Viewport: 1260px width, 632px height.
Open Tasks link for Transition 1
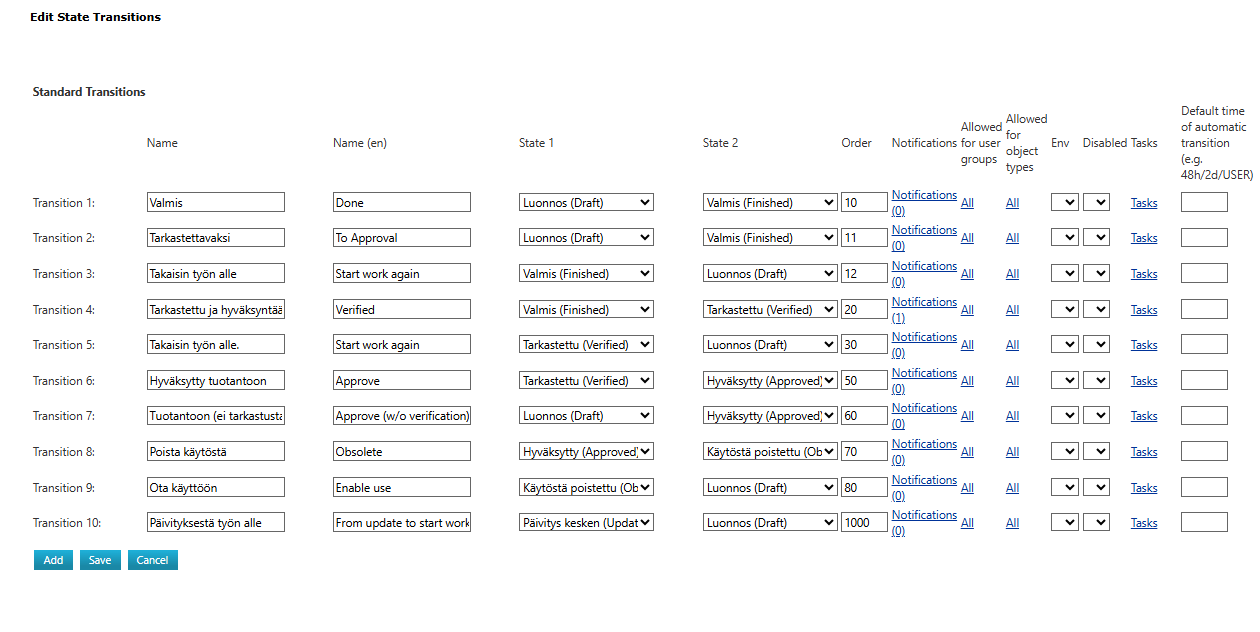click(x=1144, y=203)
